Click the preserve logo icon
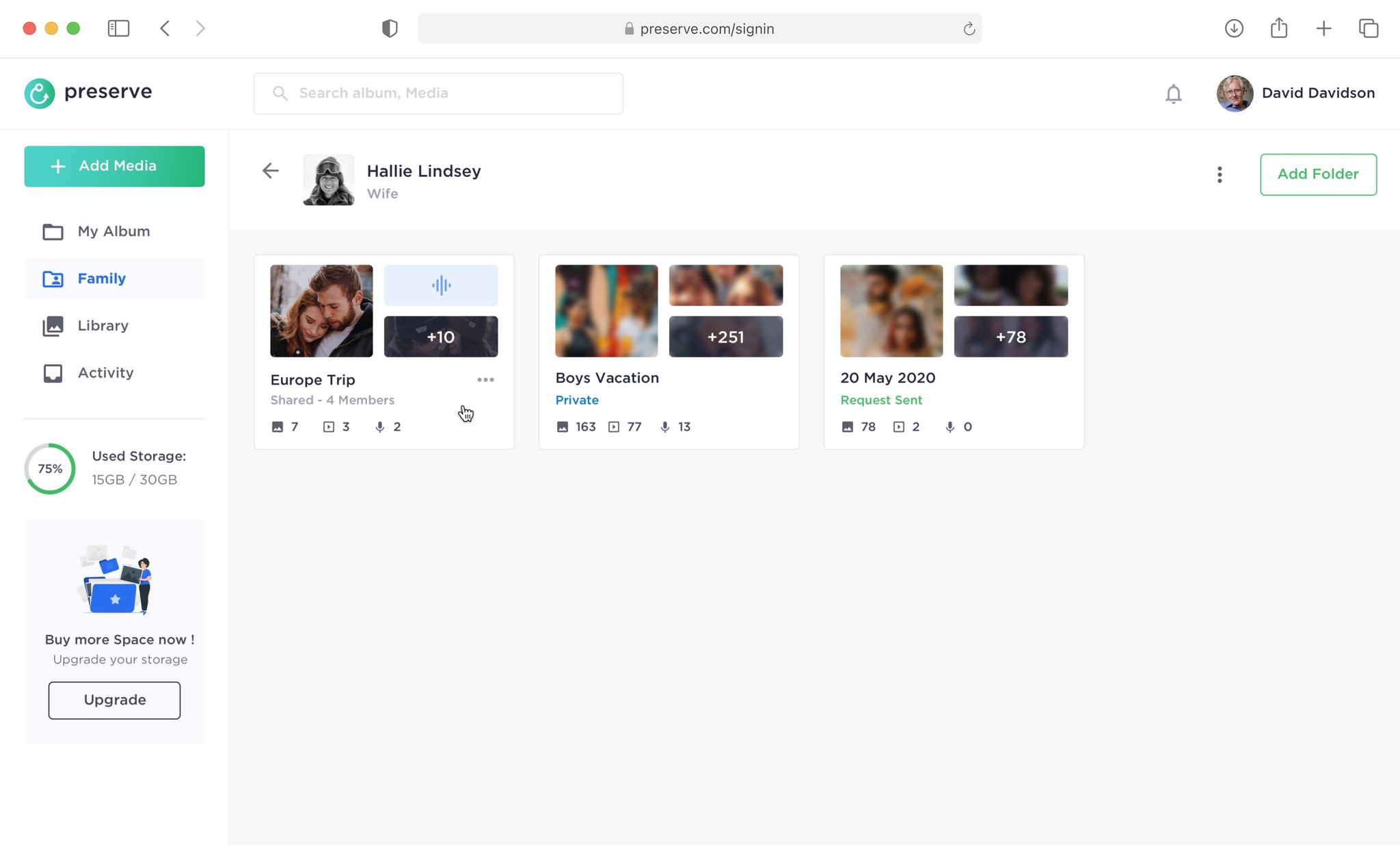This screenshot has height=857, width=1400. coord(40,93)
